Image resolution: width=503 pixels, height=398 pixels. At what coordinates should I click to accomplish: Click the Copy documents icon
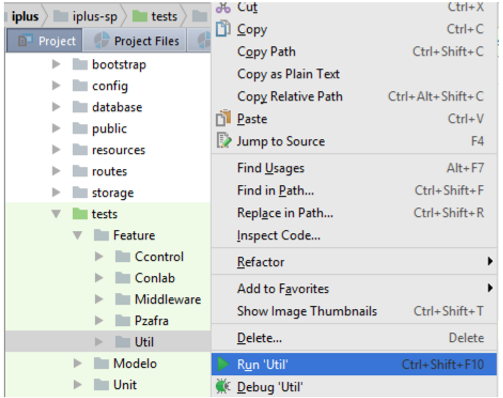(223, 29)
